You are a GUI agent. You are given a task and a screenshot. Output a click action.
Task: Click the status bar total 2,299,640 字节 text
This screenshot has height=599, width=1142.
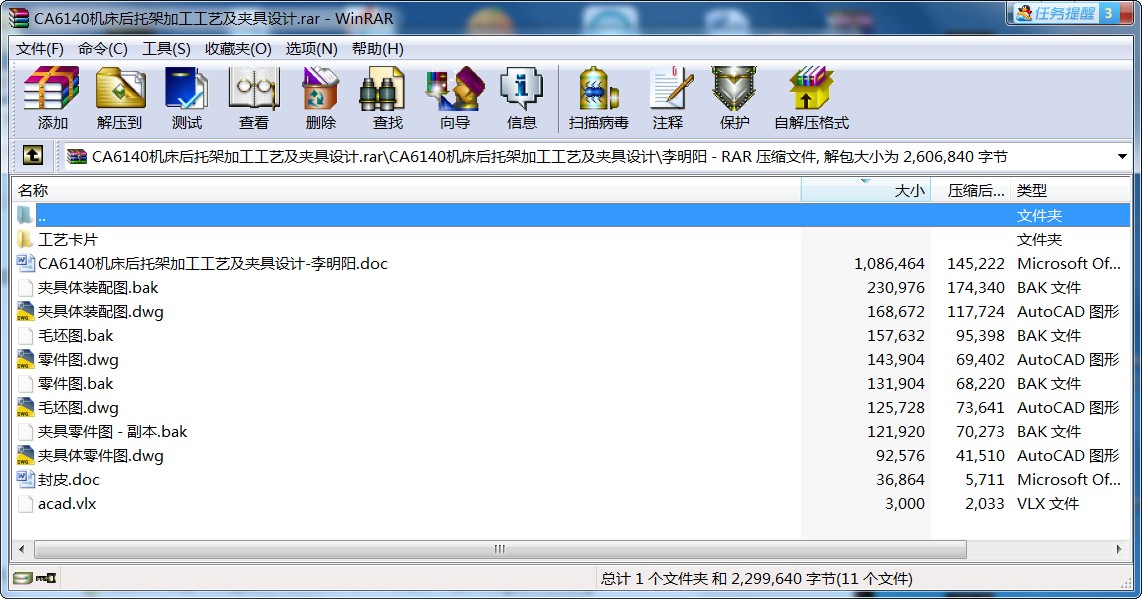(x=756, y=579)
